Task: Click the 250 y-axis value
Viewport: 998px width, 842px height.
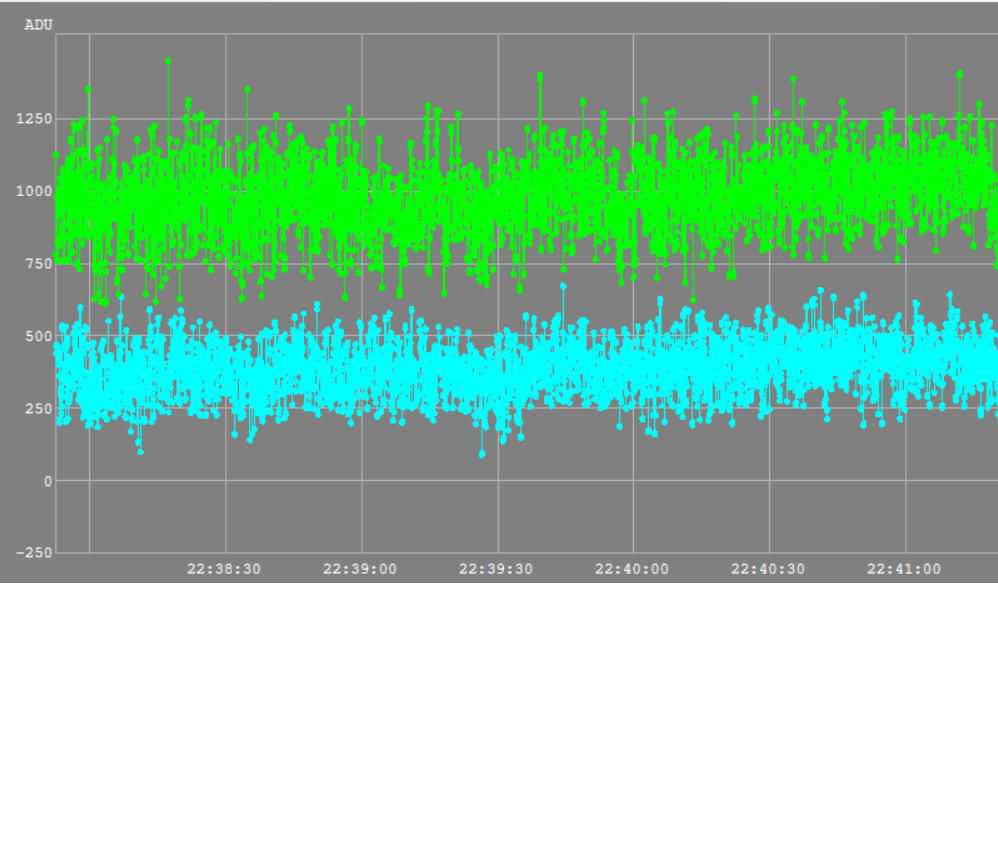Action: pos(39,409)
